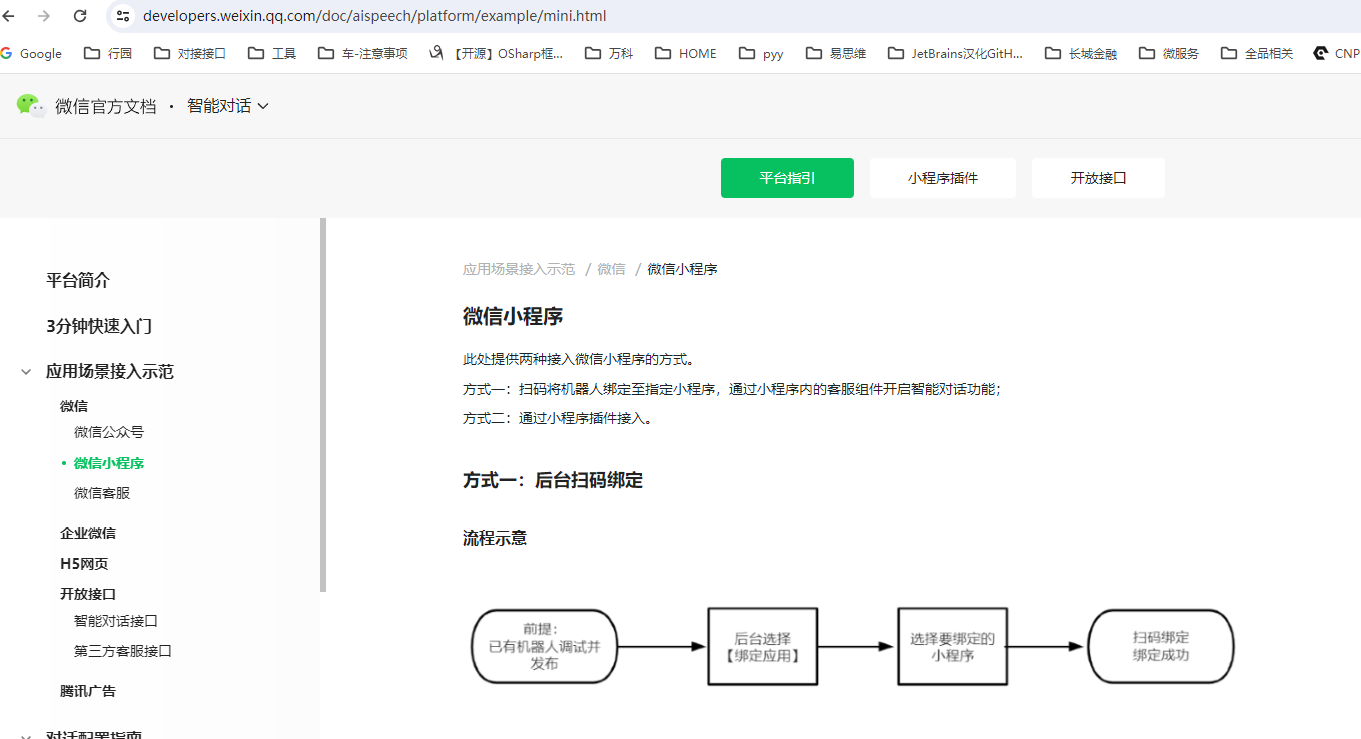Image resolution: width=1361 pixels, height=739 pixels.
Task: Open 智能对话接口 in the sidebar
Action: [x=116, y=621]
